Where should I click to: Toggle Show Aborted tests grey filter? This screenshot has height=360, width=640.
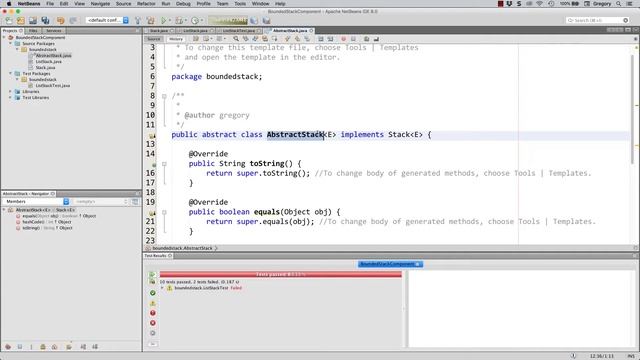tap(153, 333)
